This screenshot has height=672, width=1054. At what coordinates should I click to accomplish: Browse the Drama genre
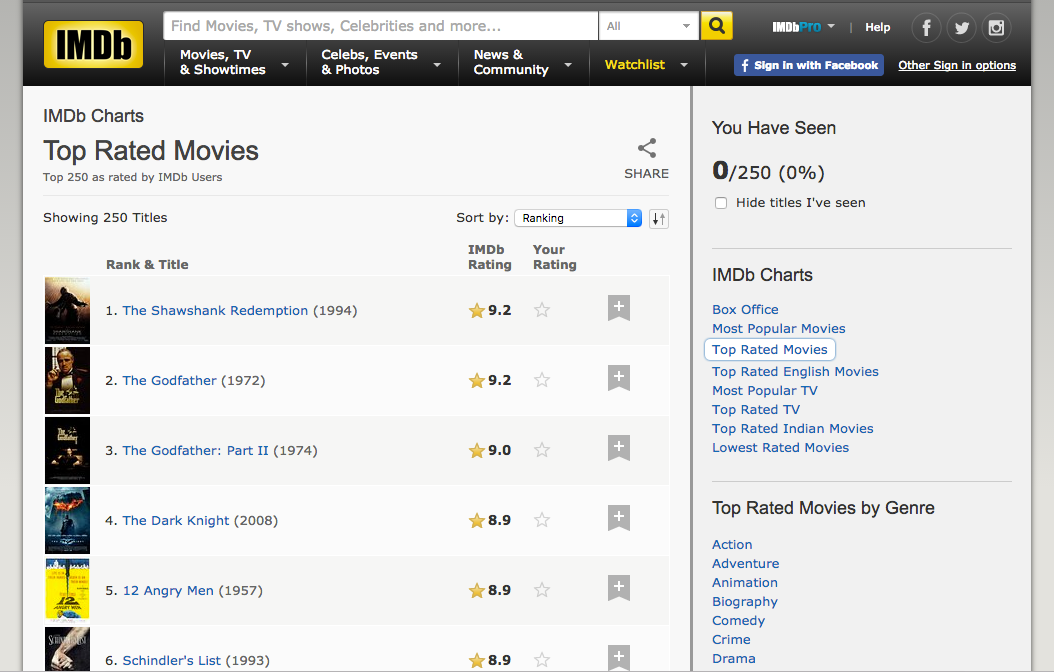coord(733,659)
